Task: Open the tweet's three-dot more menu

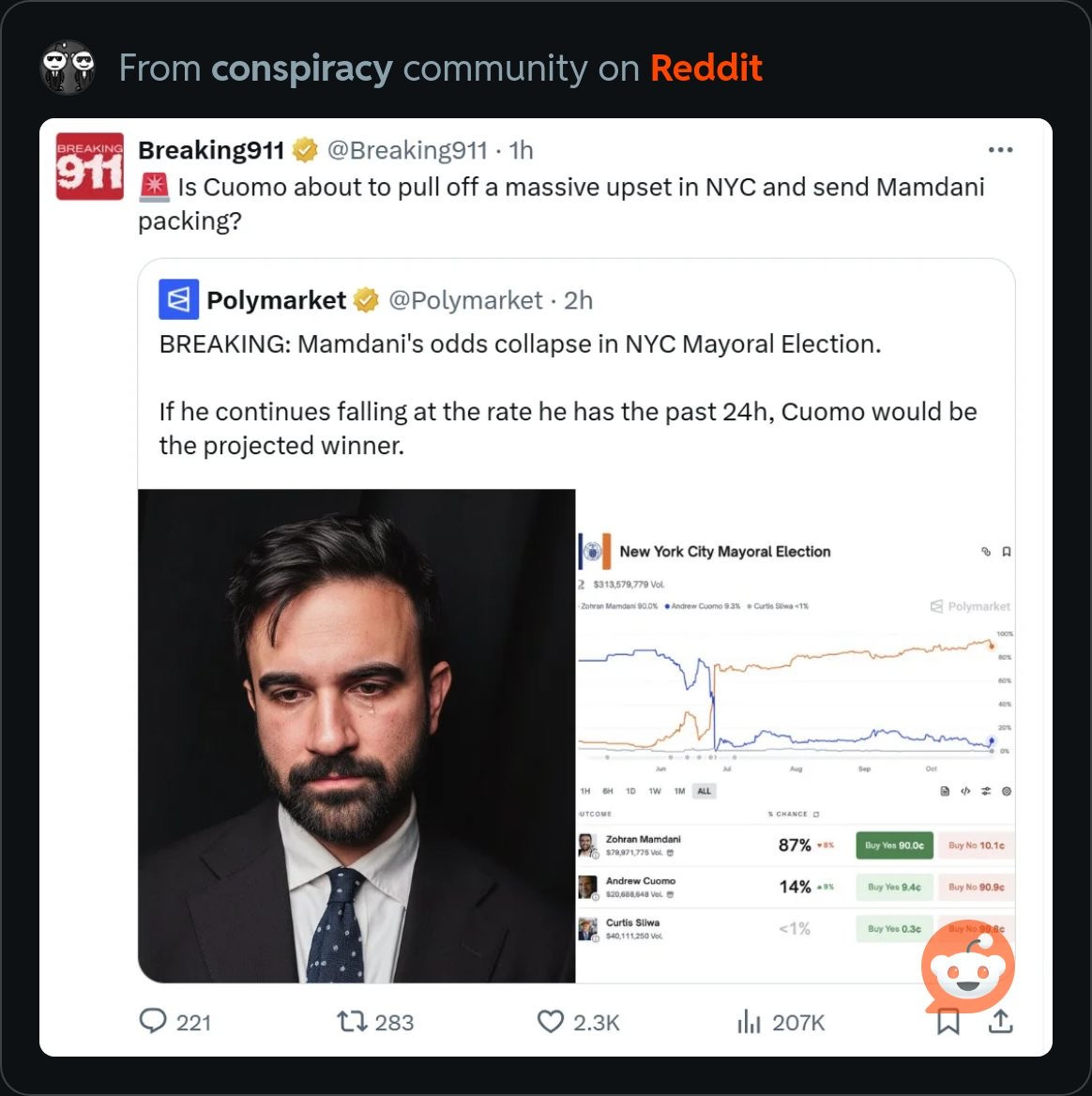Action: tap(1000, 150)
